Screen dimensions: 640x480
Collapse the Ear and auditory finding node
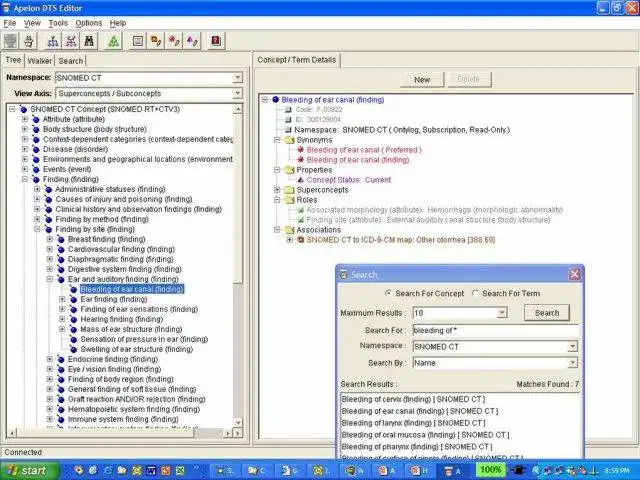click(x=50, y=279)
